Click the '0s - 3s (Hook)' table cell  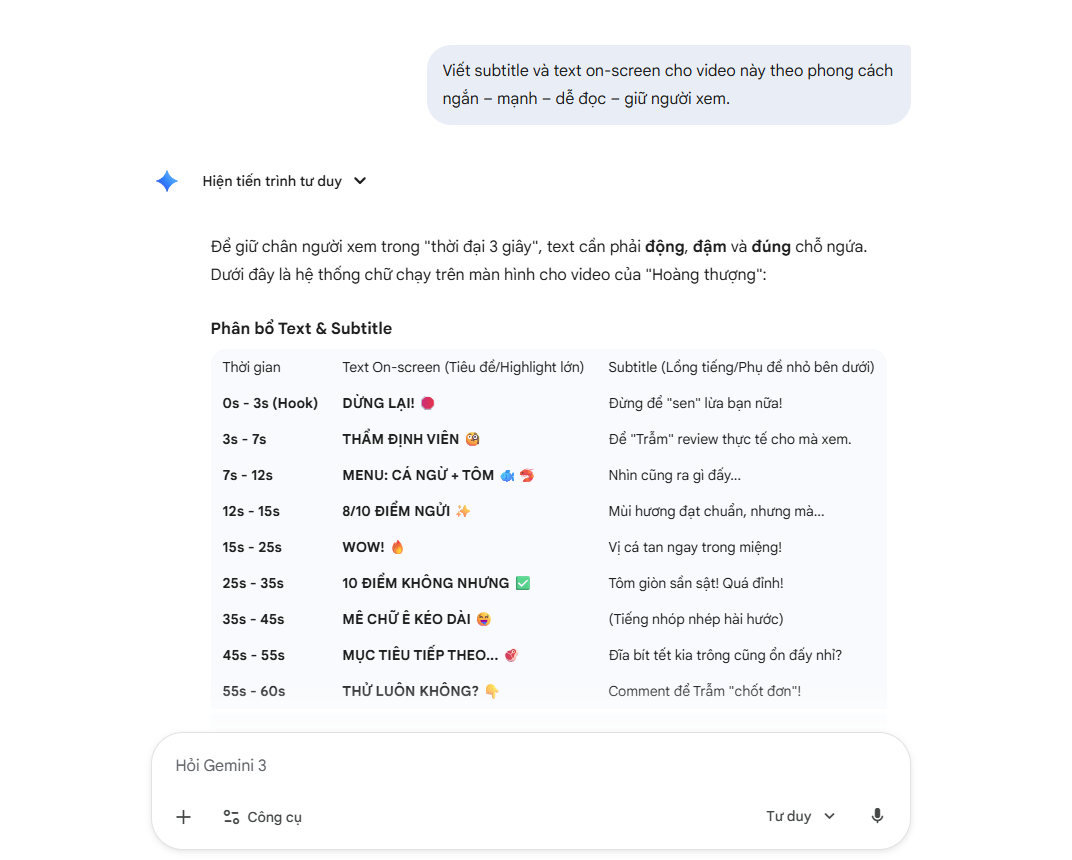coord(270,403)
